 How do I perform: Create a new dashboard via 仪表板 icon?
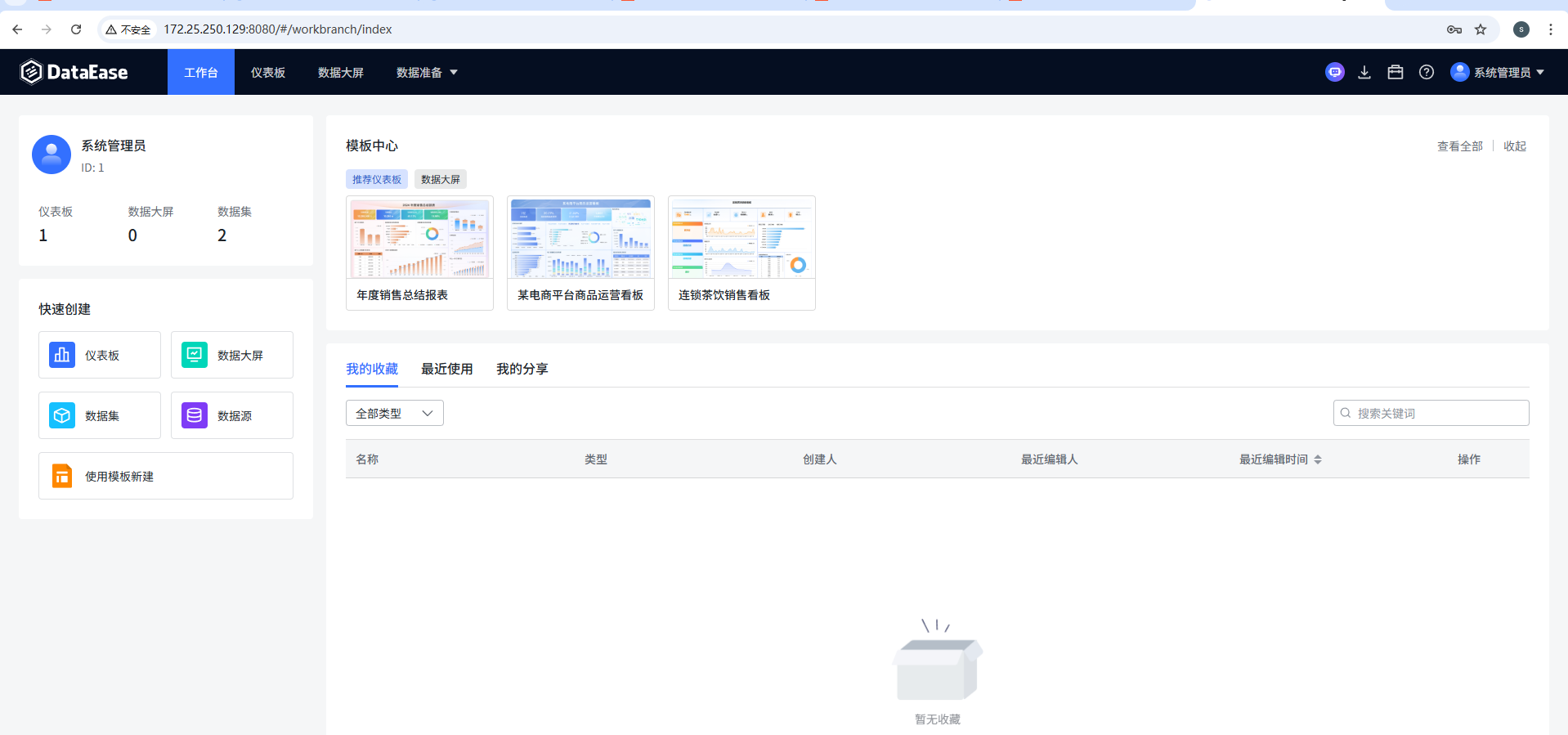(x=62, y=355)
